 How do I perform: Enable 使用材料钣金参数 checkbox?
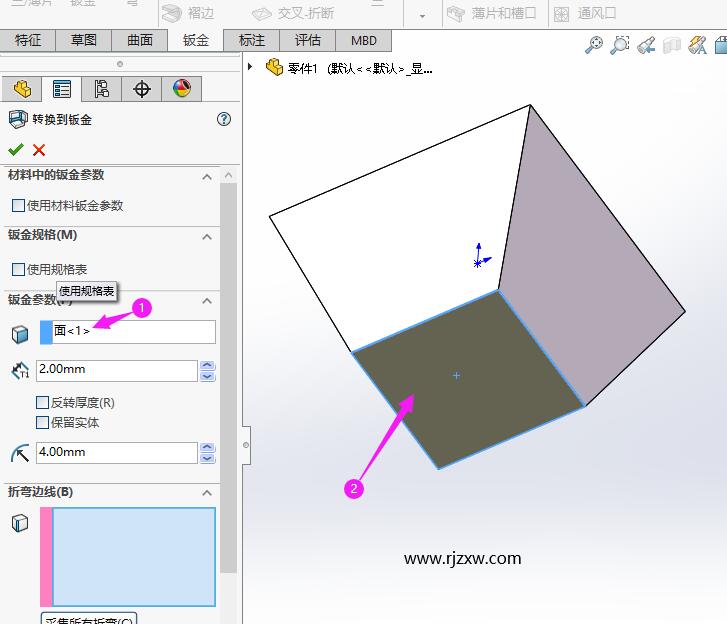tap(18, 205)
